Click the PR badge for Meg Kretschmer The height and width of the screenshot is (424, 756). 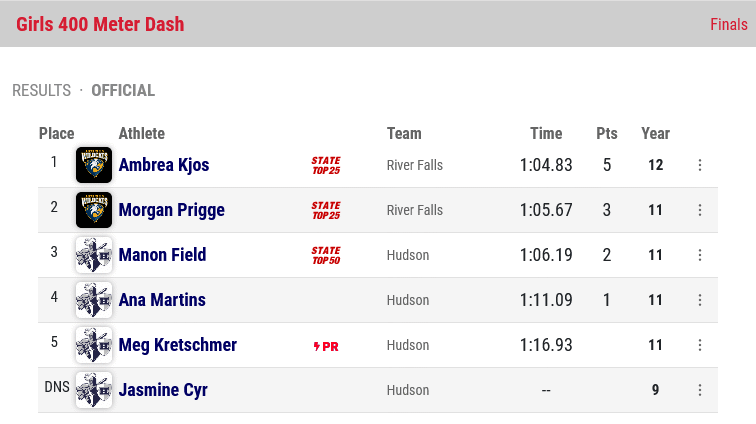pos(326,346)
